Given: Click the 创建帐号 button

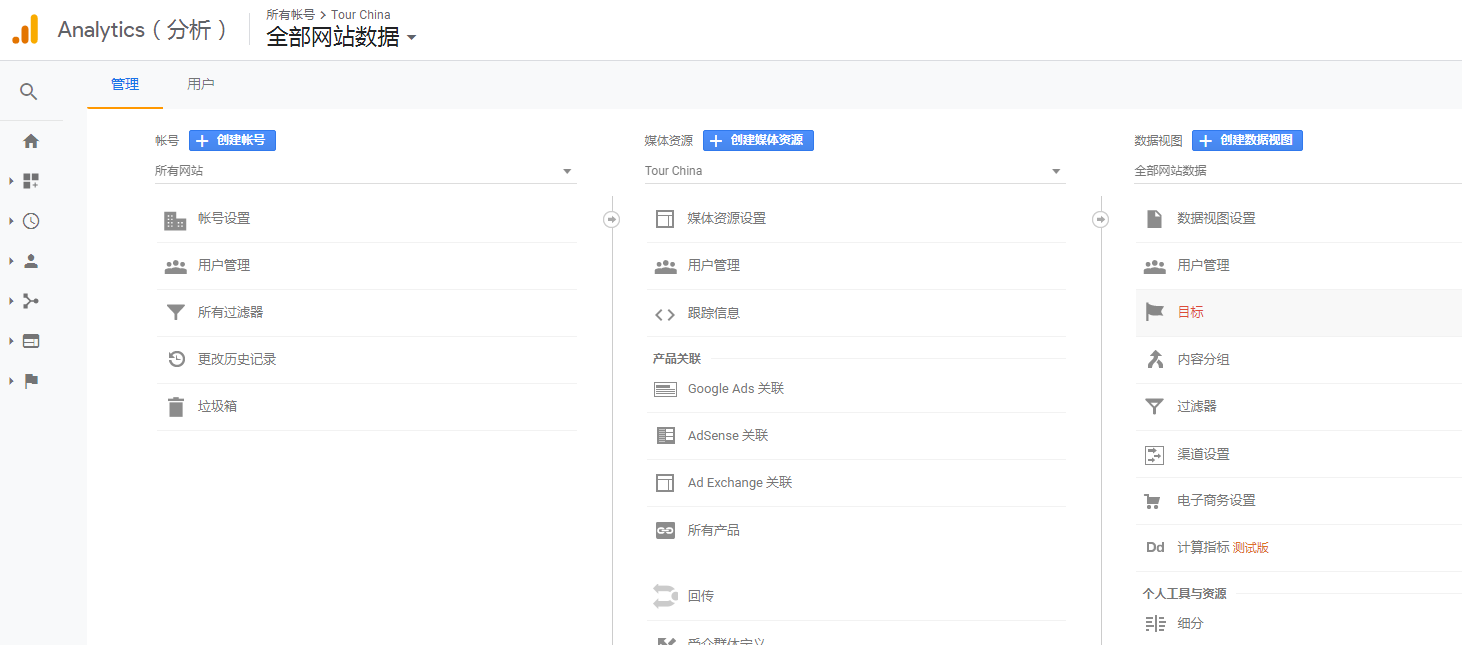Looking at the screenshot, I should tap(232, 140).
